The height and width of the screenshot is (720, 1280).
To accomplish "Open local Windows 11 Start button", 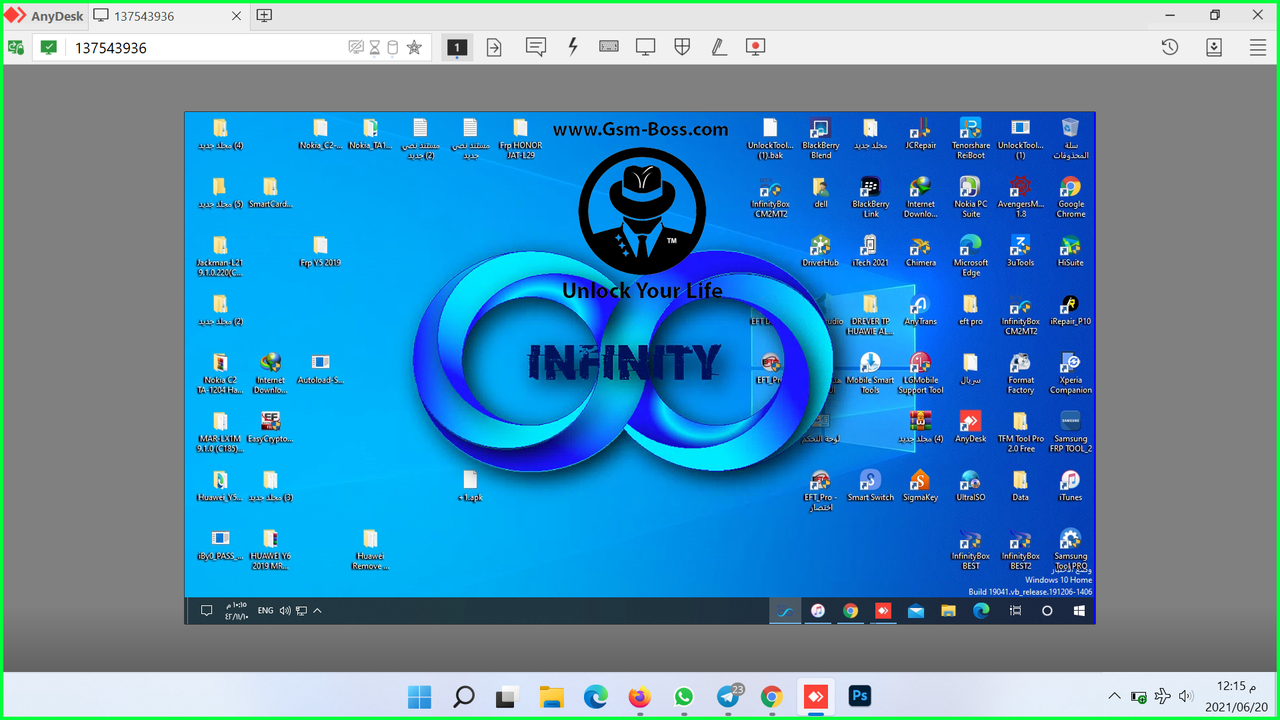I will pos(420,697).
